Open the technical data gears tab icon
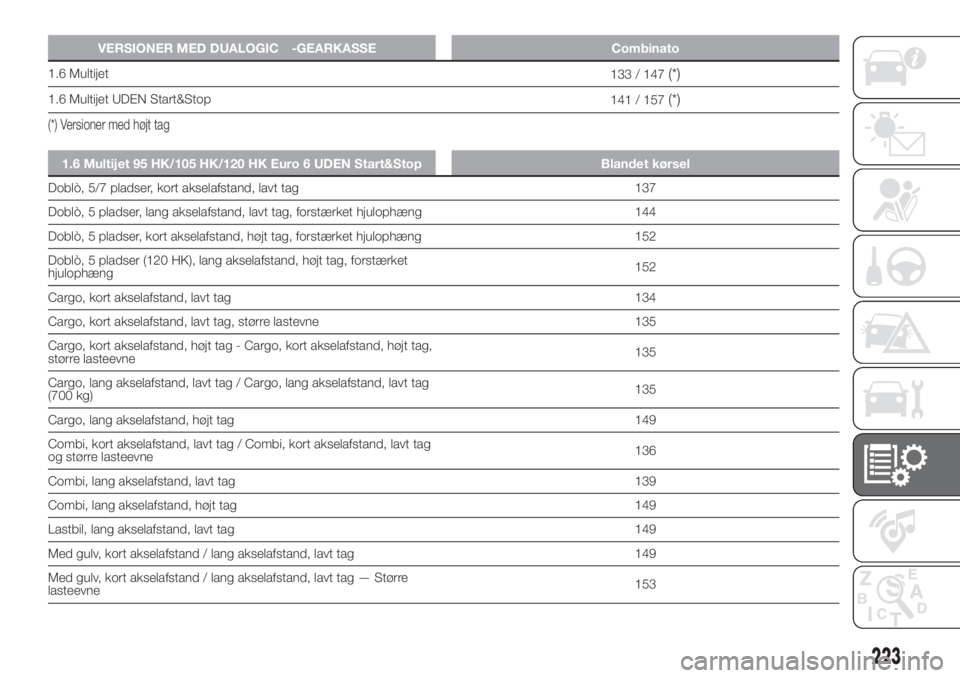 pyautogui.click(x=907, y=464)
